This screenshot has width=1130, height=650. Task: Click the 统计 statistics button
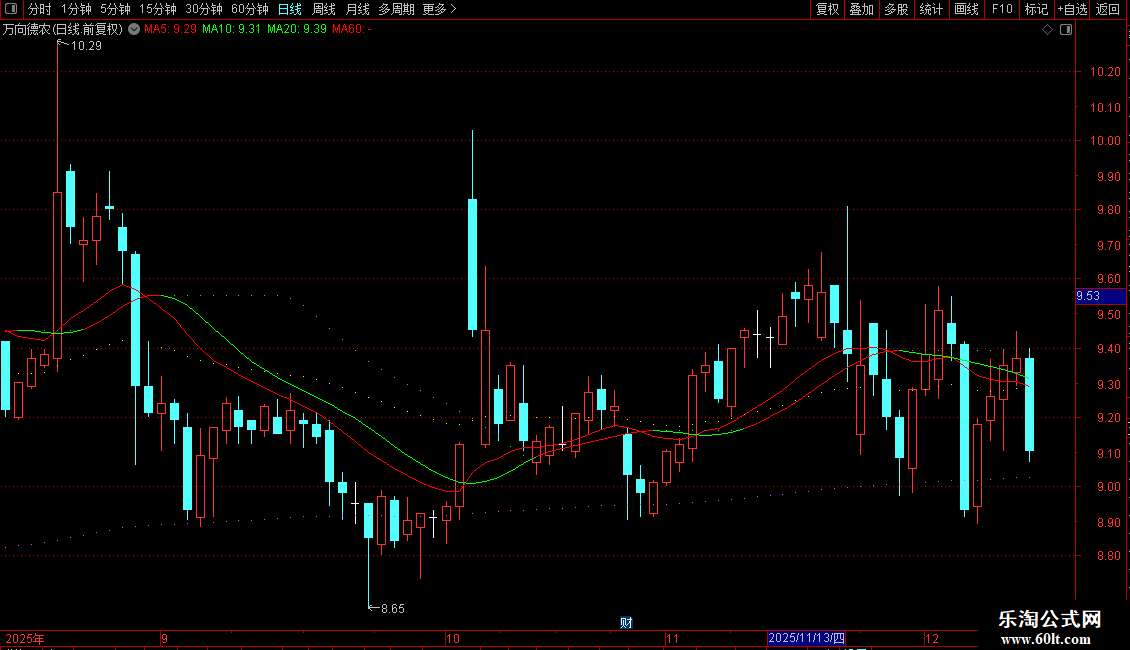(931, 9)
